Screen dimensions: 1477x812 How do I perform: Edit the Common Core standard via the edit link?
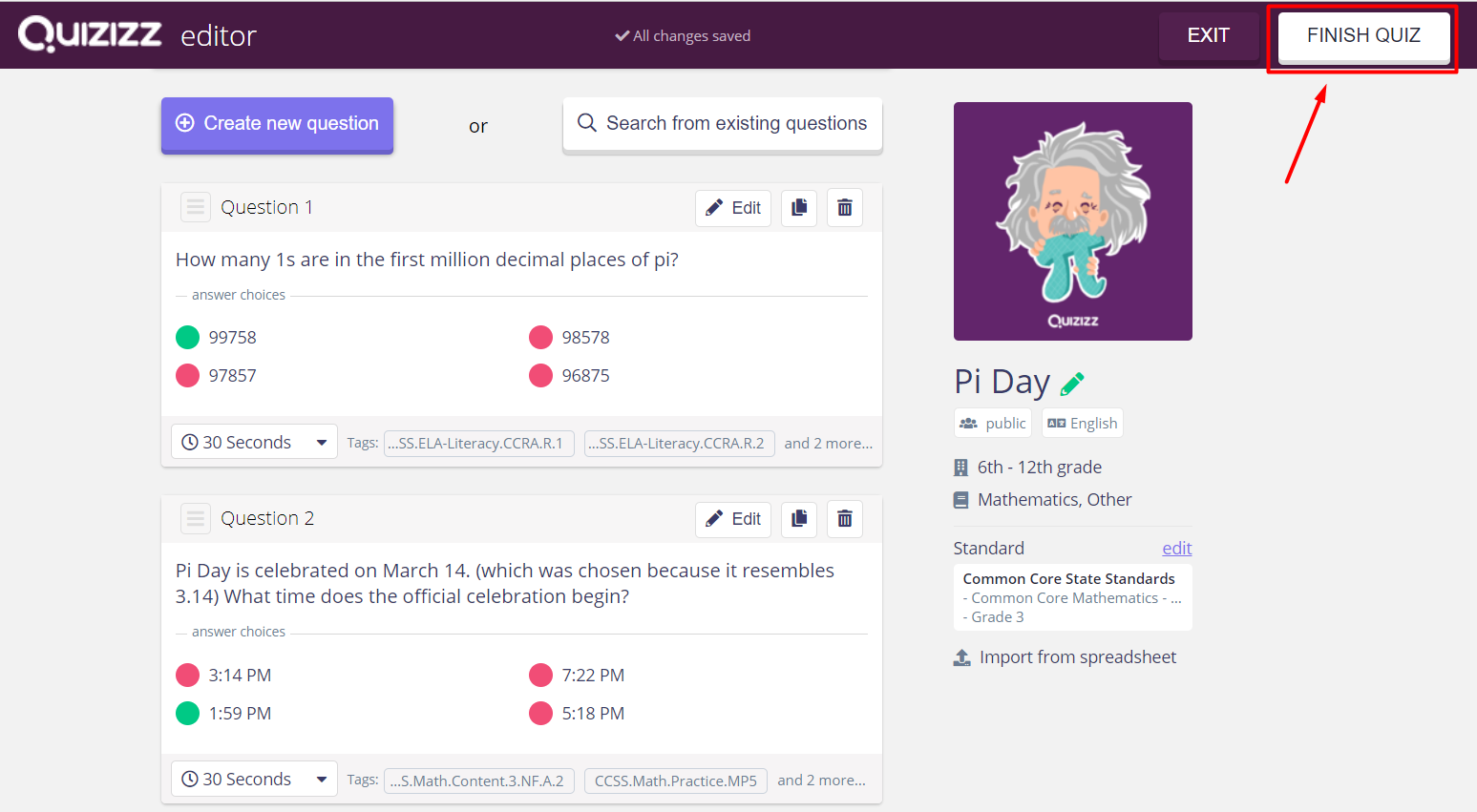point(1177,548)
